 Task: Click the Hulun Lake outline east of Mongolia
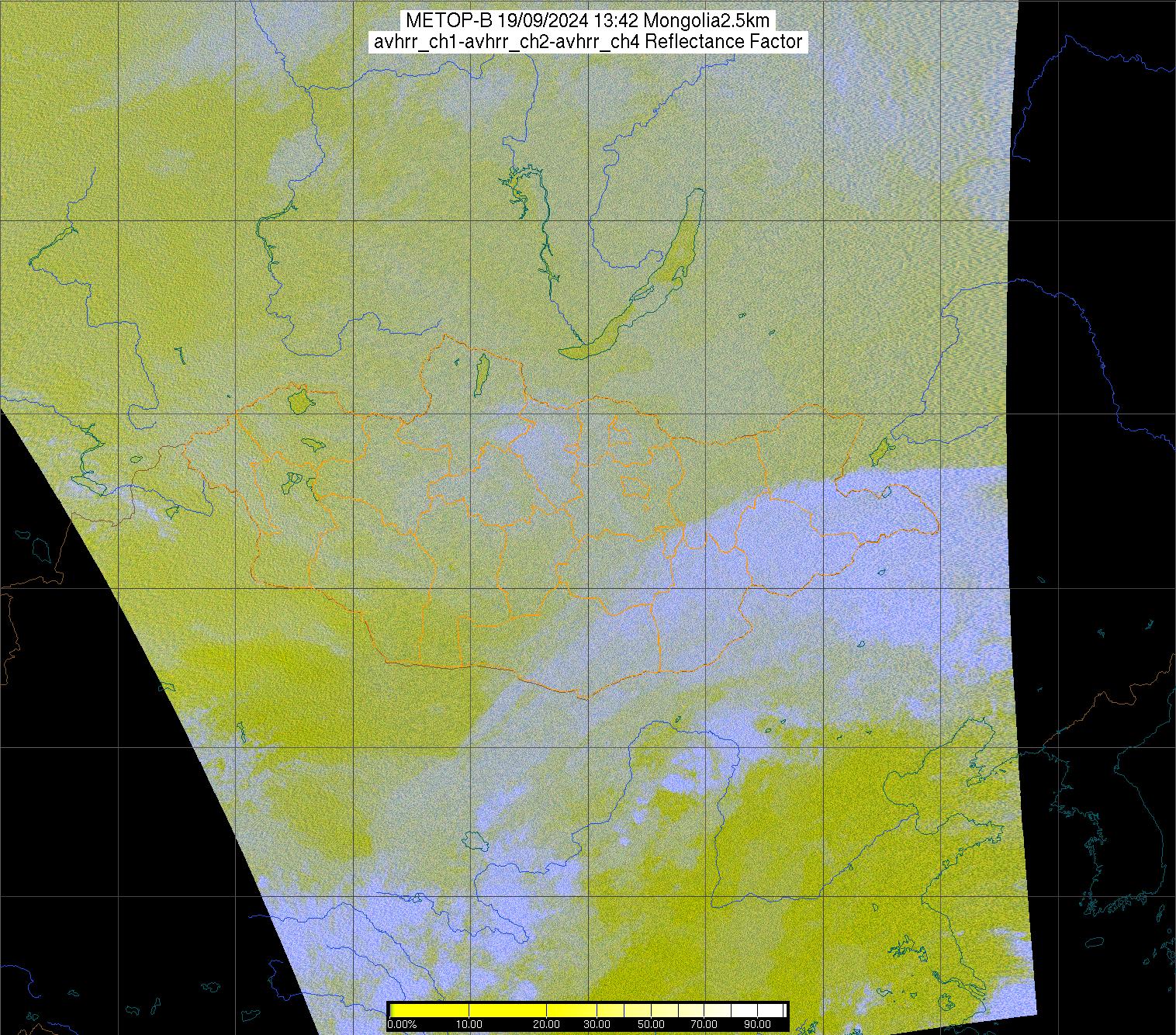pos(880,448)
